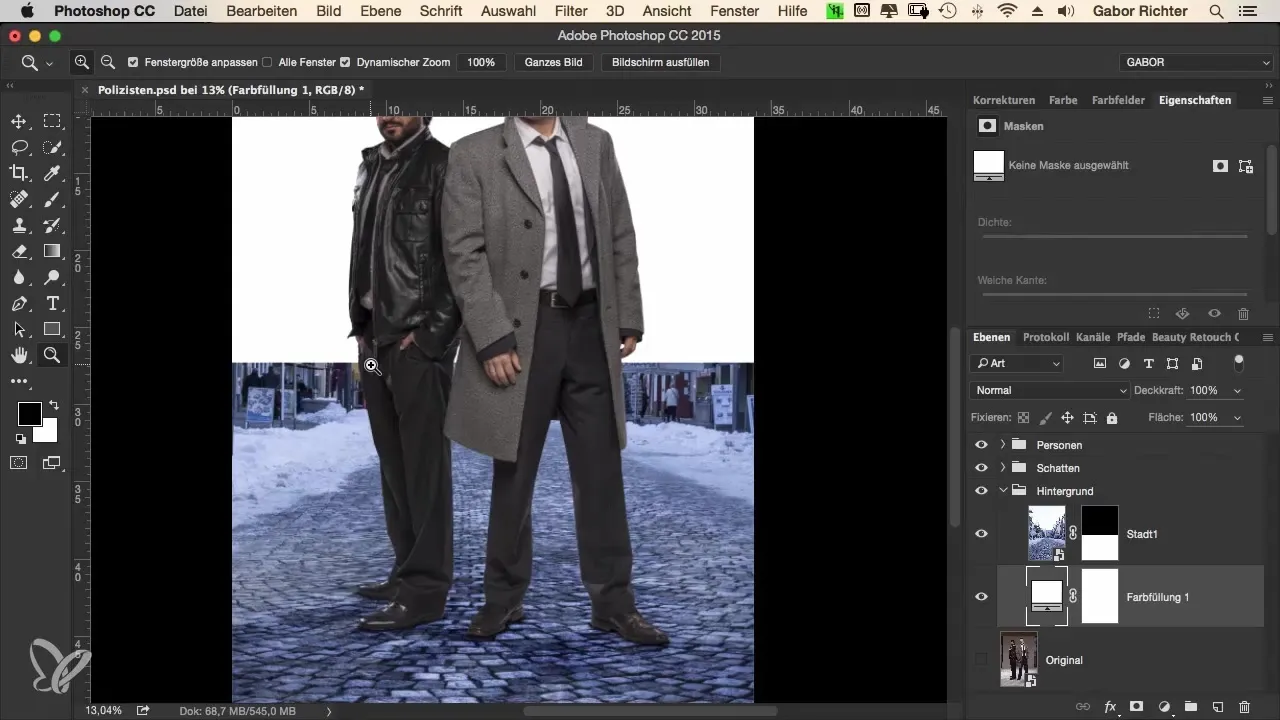The height and width of the screenshot is (720, 1280).
Task: Create a new layer group
Action: (1191, 707)
